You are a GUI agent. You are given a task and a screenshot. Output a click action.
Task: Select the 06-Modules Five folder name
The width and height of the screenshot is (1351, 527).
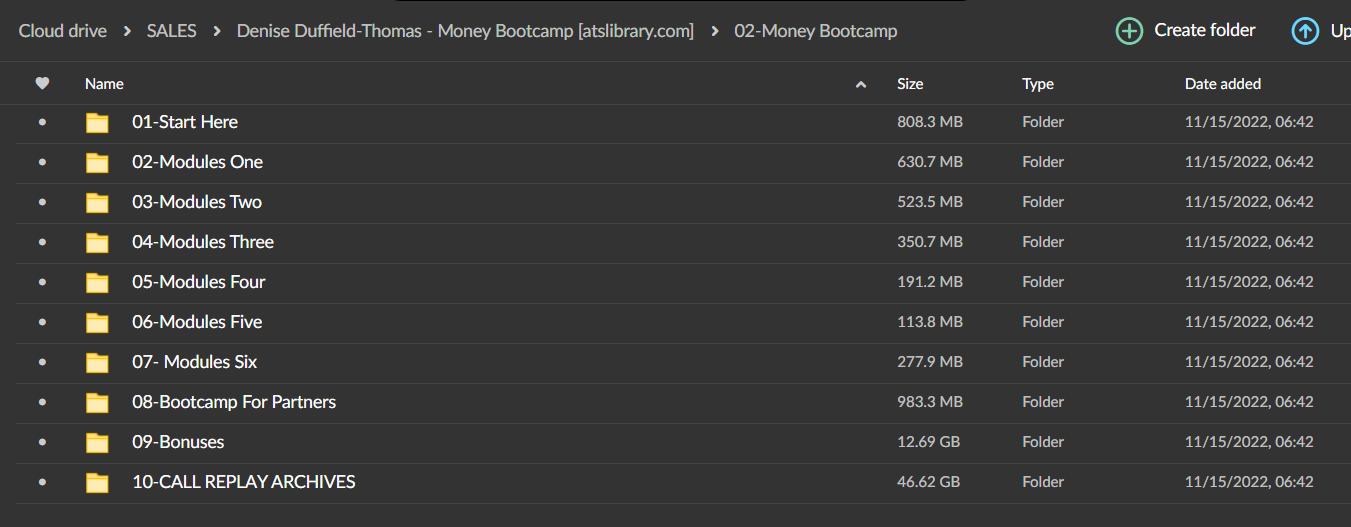coord(197,322)
